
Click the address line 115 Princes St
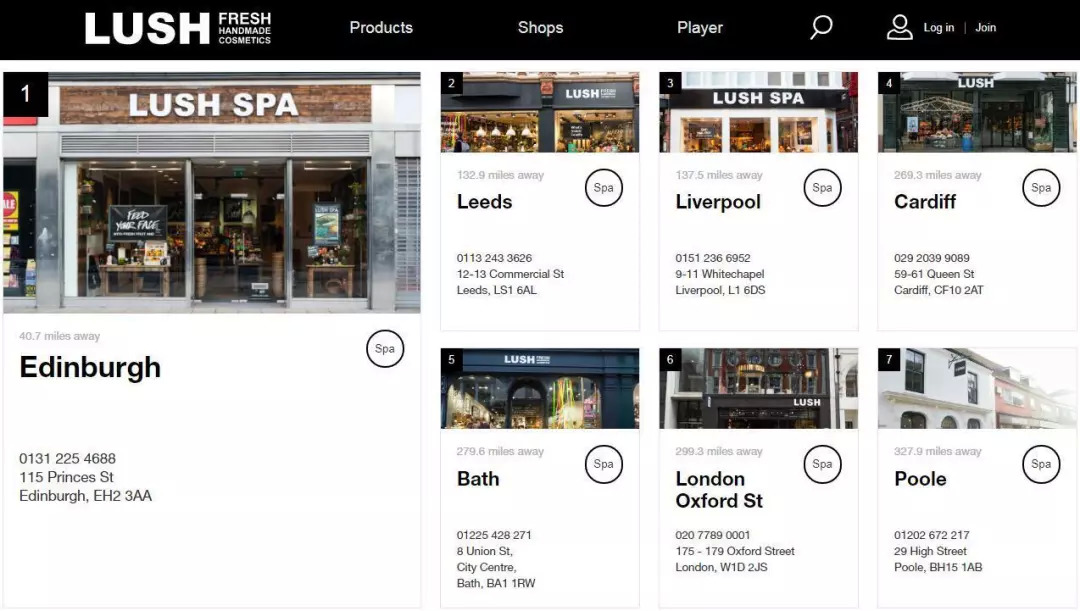pyautogui.click(x=66, y=477)
